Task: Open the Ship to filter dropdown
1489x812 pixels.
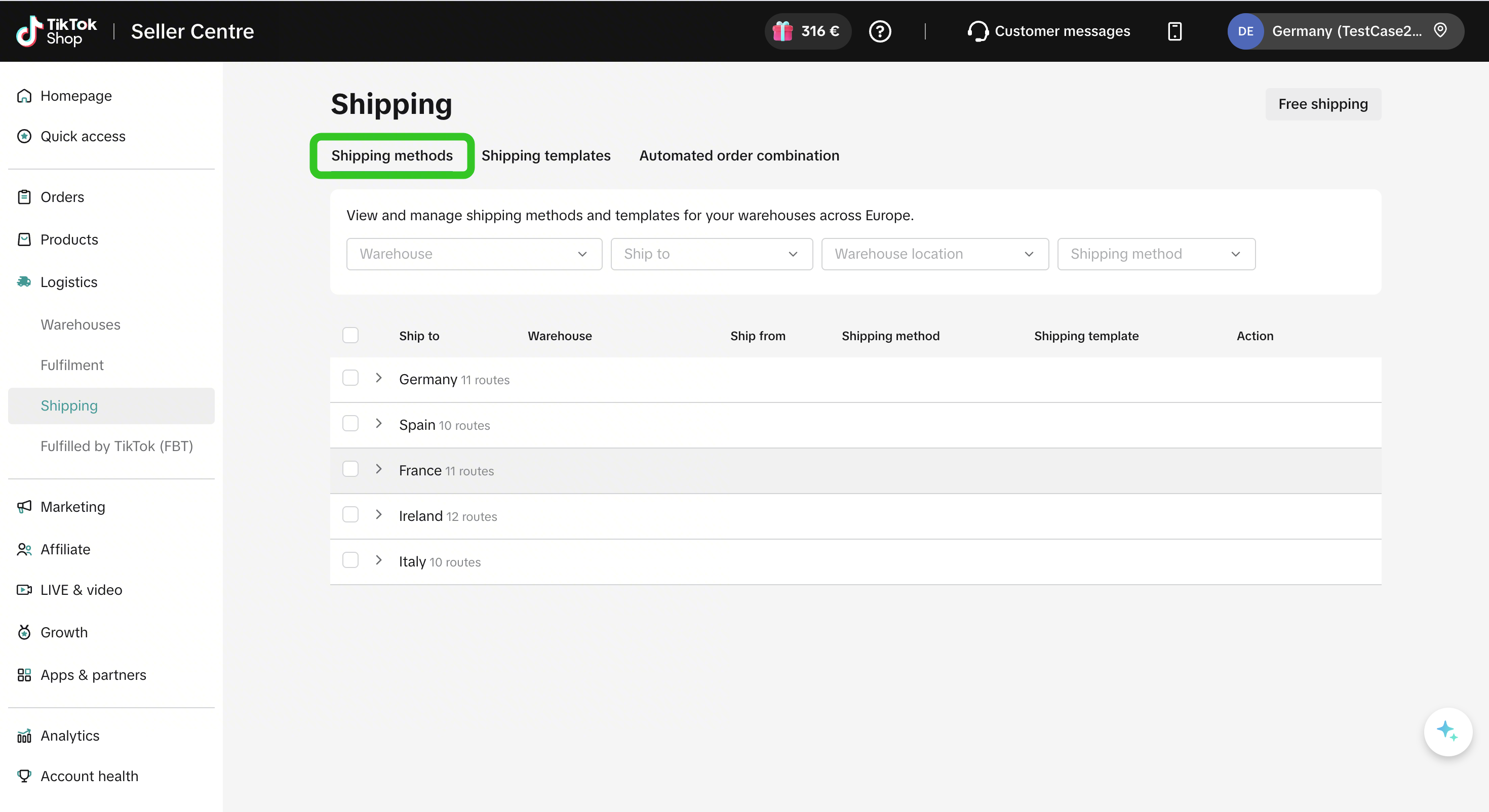Action: pyautogui.click(x=712, y=254)
